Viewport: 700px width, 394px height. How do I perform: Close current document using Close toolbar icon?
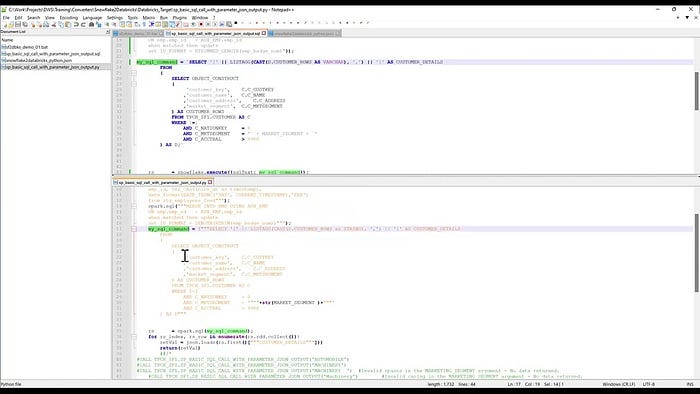click(33, 24)
